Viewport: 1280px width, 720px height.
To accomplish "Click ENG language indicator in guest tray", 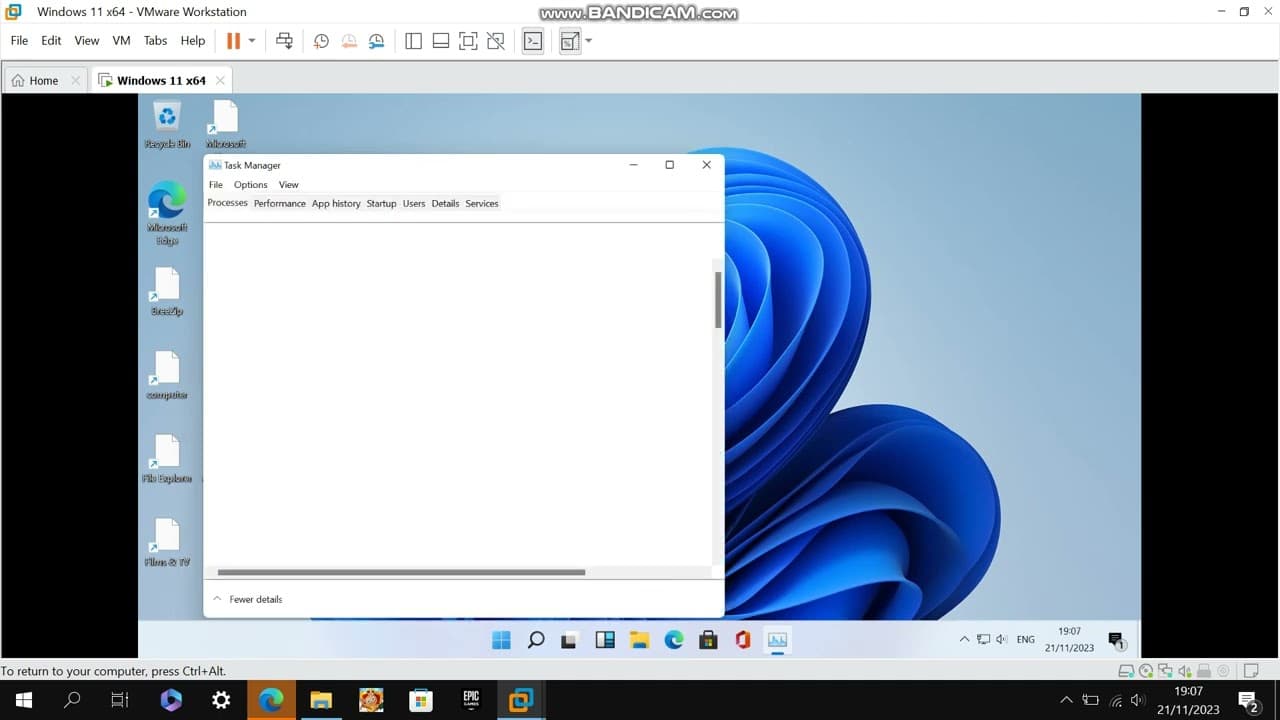I will (x=1026, y=640).
